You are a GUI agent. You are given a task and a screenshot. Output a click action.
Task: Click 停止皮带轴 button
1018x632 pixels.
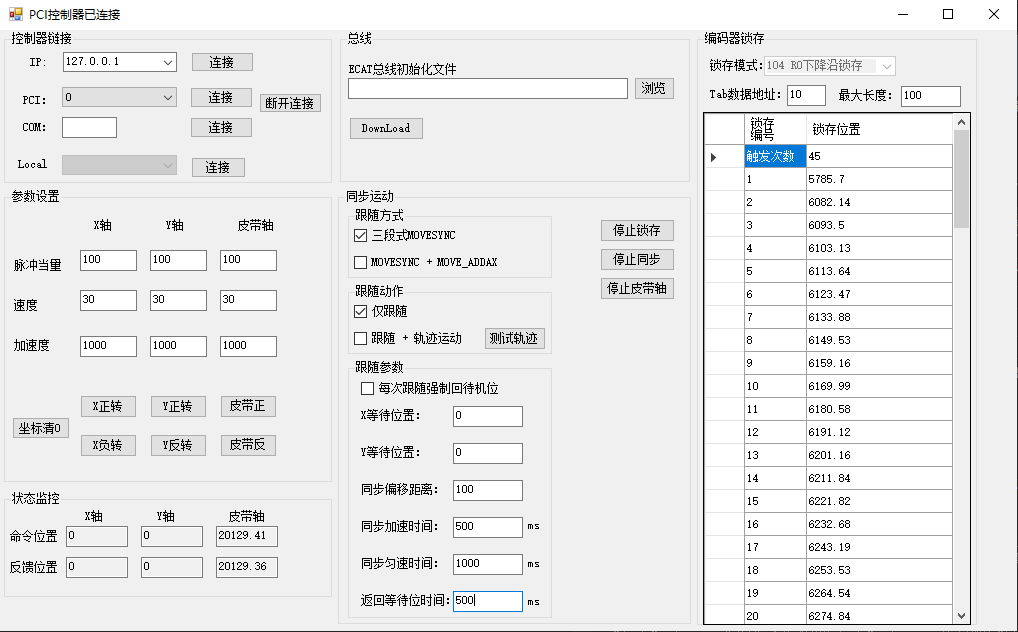point(637,288)
